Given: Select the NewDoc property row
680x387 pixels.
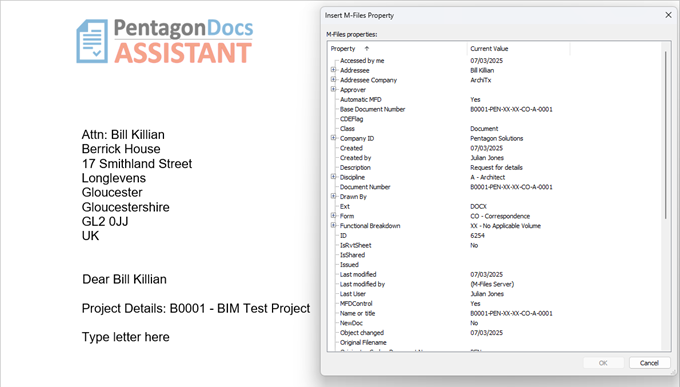Looking at the screenshot, I should 351,323.
